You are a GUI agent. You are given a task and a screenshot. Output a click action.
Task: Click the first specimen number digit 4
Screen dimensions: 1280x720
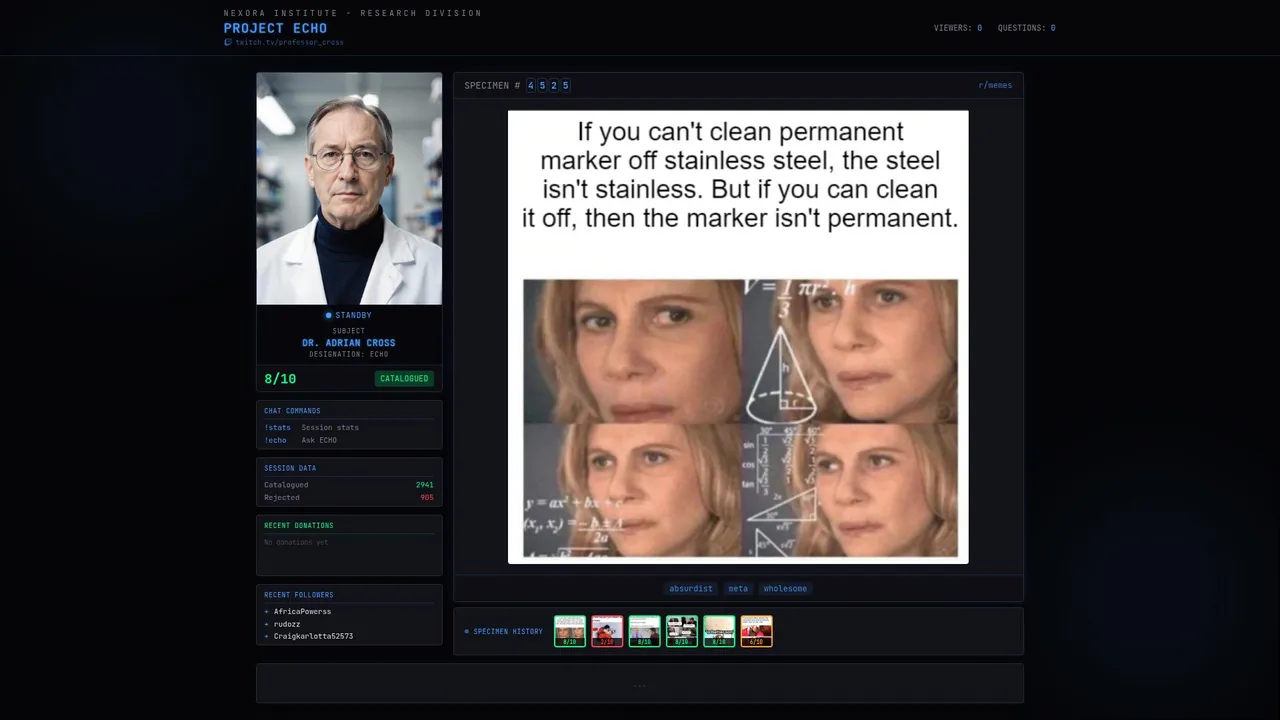[x=531, y=86]
